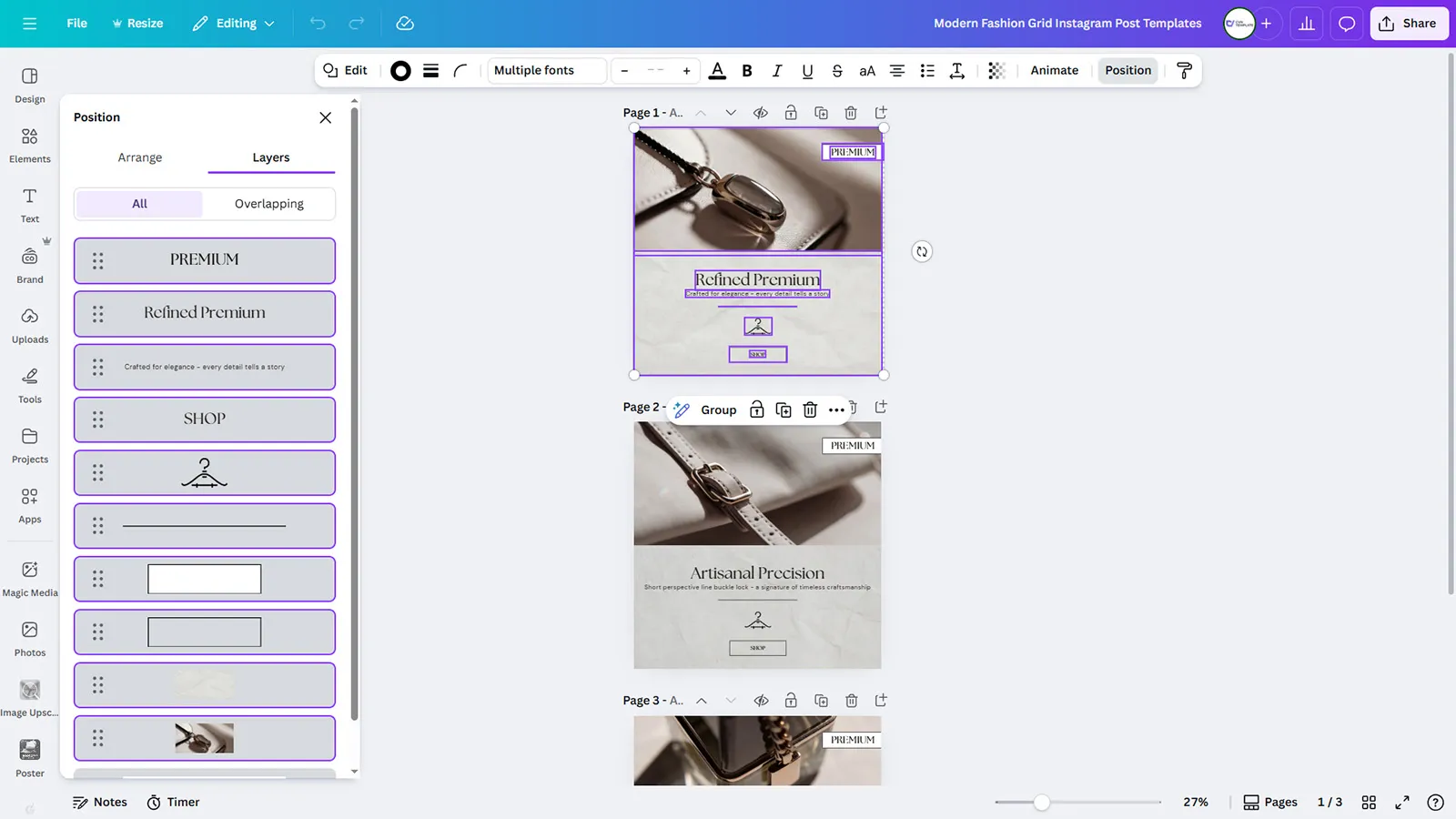Select the Refined Premium layer item
Viewport: 1456px width, 819px height.
pyautogui.click(x=205, y=313)
